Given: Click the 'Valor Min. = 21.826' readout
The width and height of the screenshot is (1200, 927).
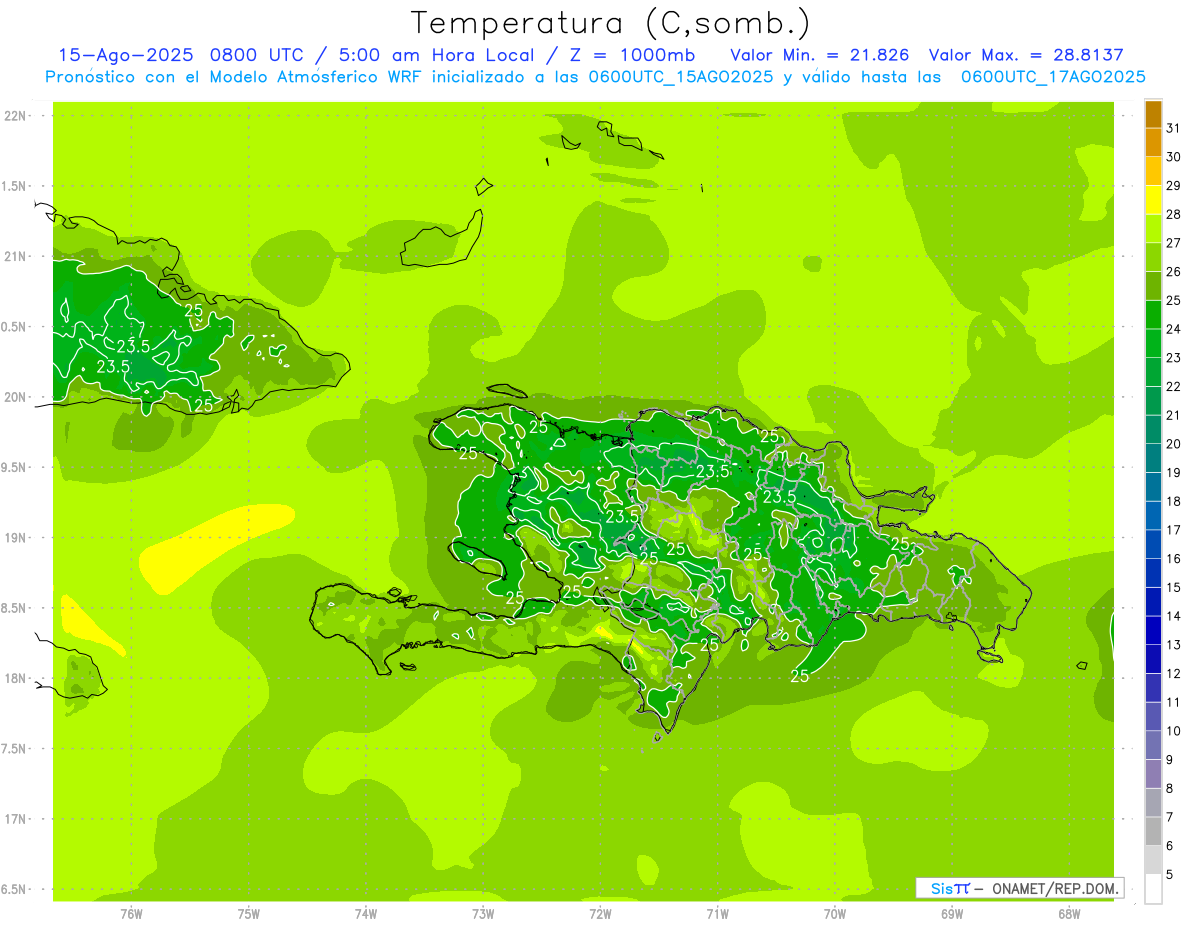Looking at the screenshot, I should (x=820, y=56).
